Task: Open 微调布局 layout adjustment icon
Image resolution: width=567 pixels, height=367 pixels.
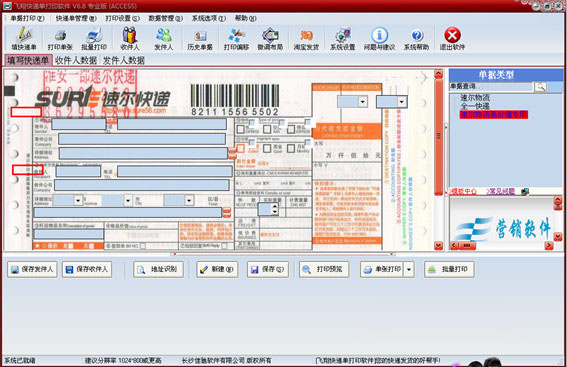Action: tap(270, 39)
